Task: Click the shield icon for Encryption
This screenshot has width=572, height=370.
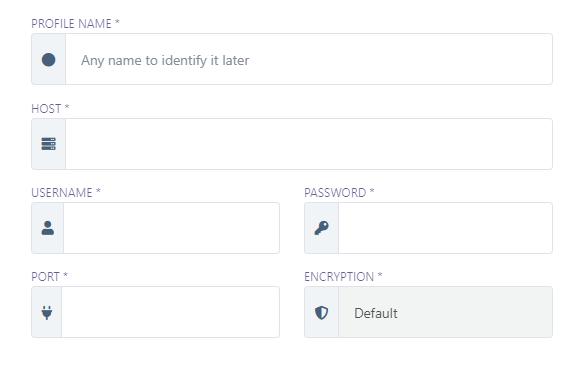Action: point(321,313)
